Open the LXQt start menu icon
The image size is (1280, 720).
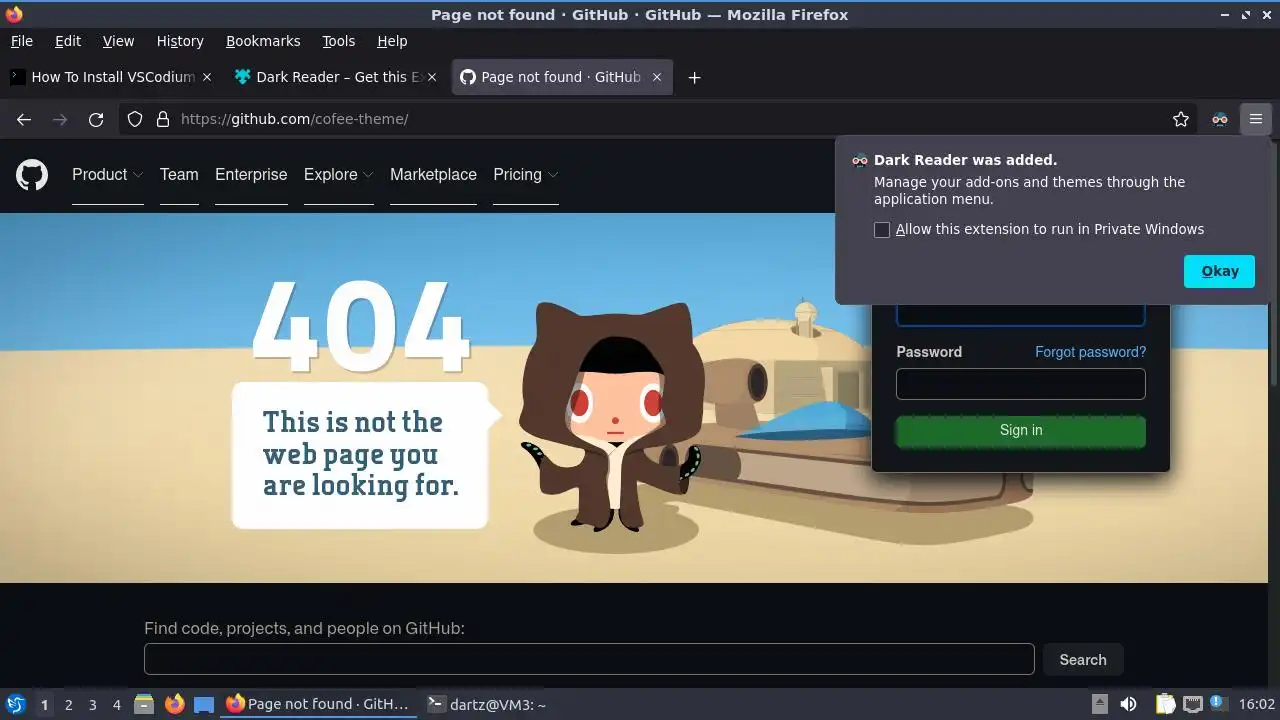coord(15,704)
